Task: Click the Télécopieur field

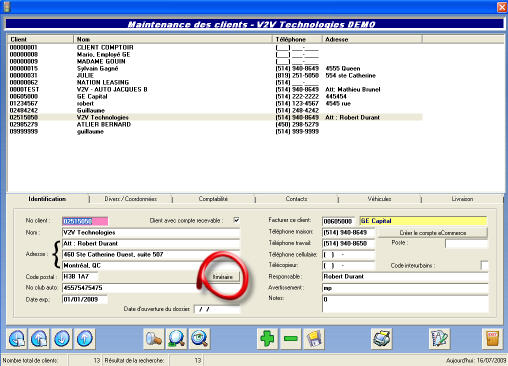Action: click(x=349, y=266)
